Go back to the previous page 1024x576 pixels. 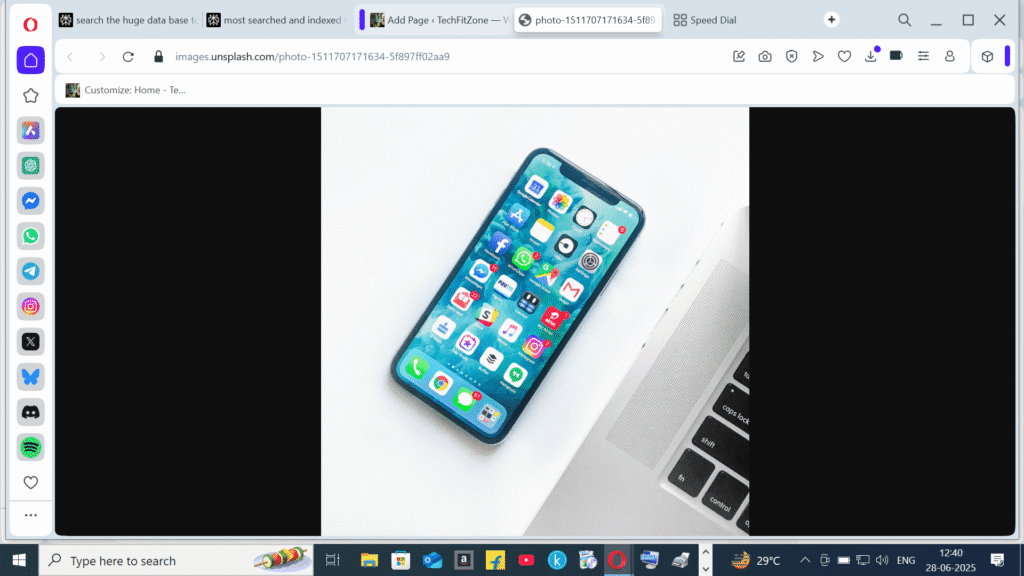click(71, 57)
